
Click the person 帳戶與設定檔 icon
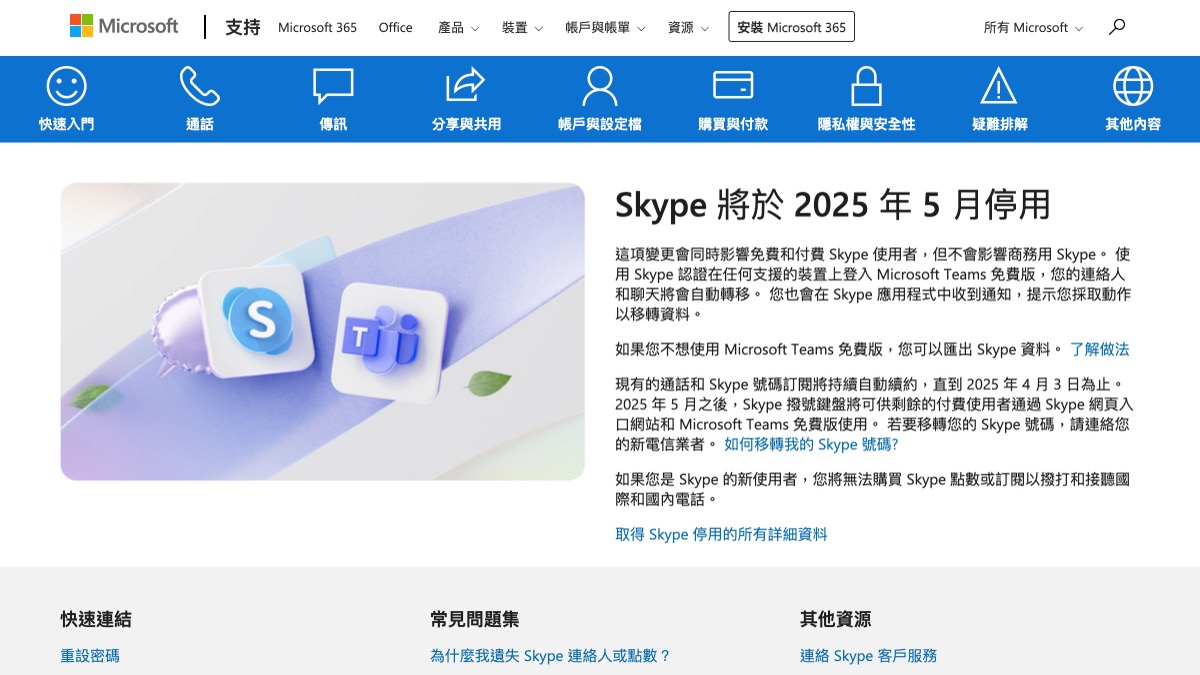[x=600, y=87]
